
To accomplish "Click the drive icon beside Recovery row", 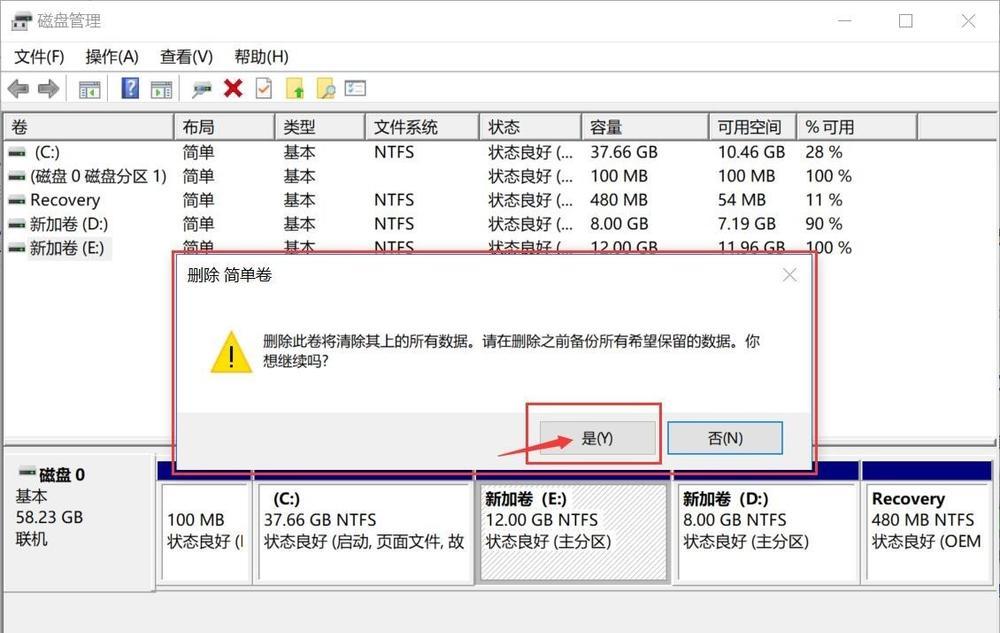I will click(17, 200).
